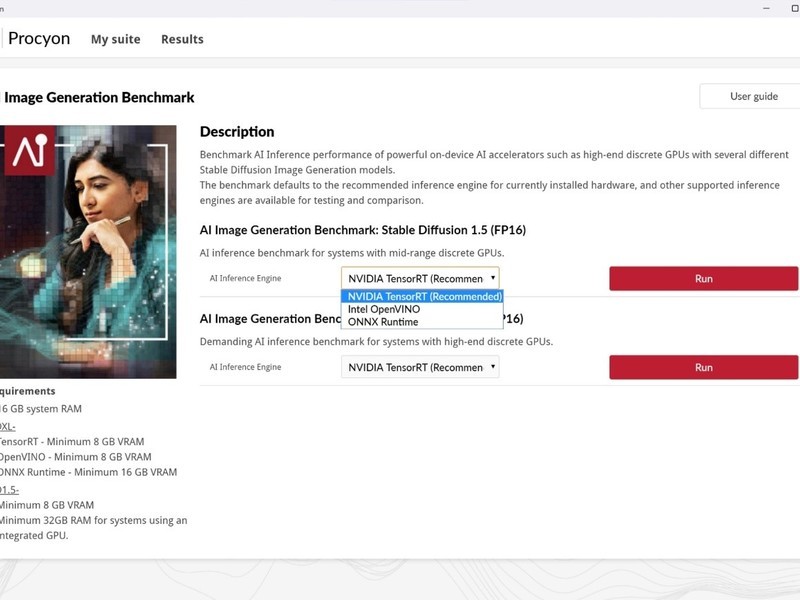The height and width of the screenshot is (600, 800).
Task: Open the lower AI Inference Engine dropdown
Action: click(x=420, y=367)
